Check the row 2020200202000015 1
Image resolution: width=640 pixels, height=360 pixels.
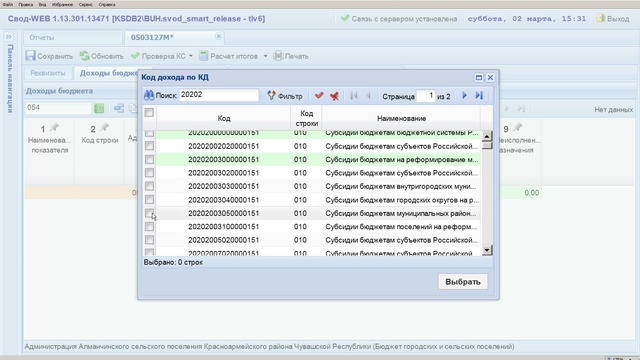pyautogui.click(x=149, y=146)
